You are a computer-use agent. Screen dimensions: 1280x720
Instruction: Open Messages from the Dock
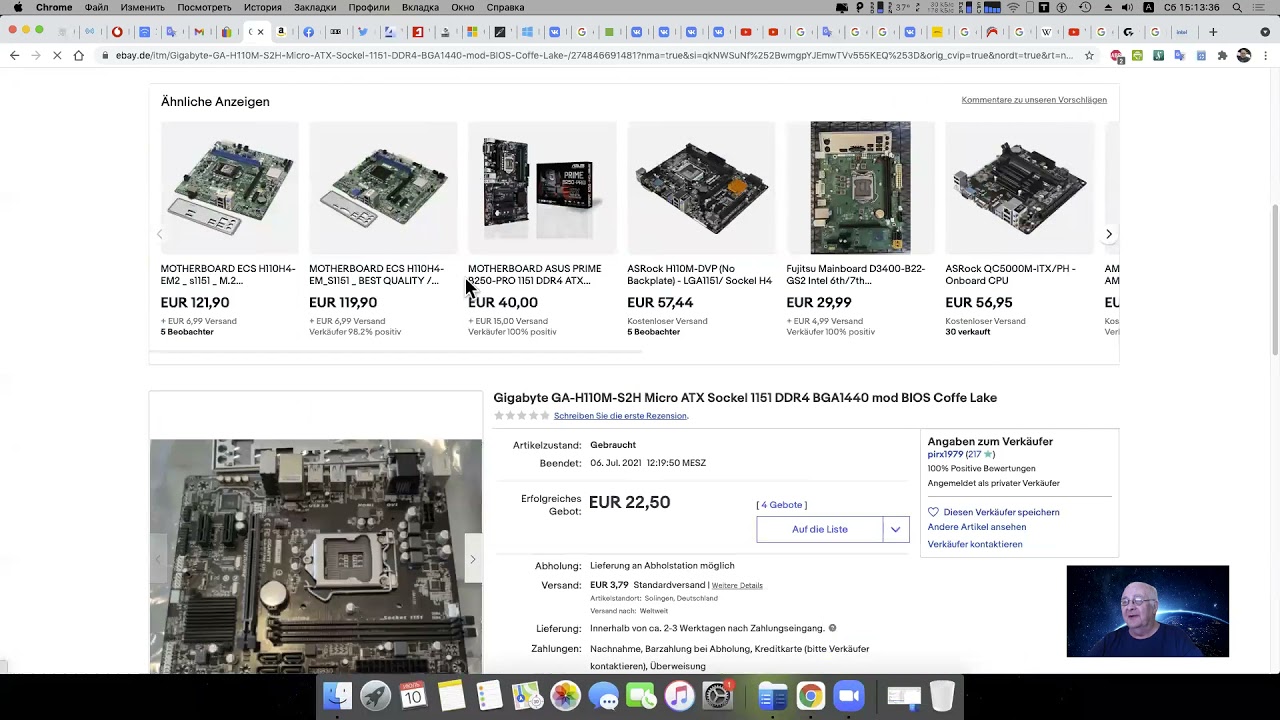pyautogui.click(x=603, y=695)
